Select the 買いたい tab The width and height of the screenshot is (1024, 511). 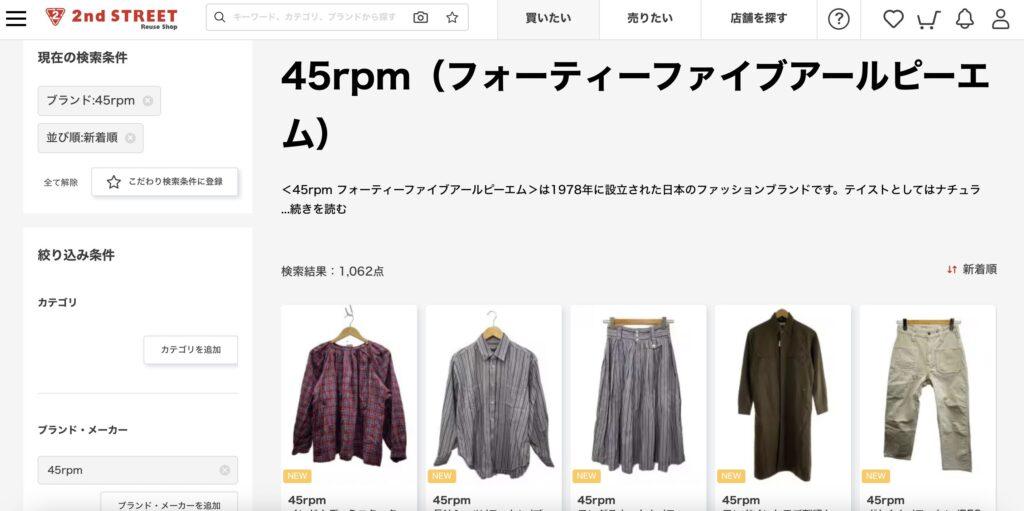point(548,19)
